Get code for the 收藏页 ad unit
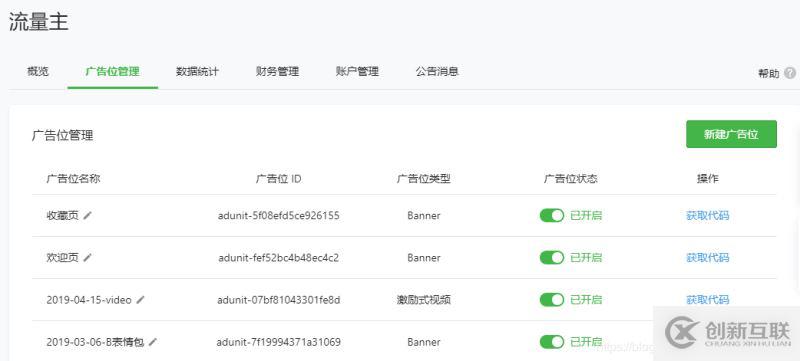This screenshot has width=800, height=361. pos(708,216)
